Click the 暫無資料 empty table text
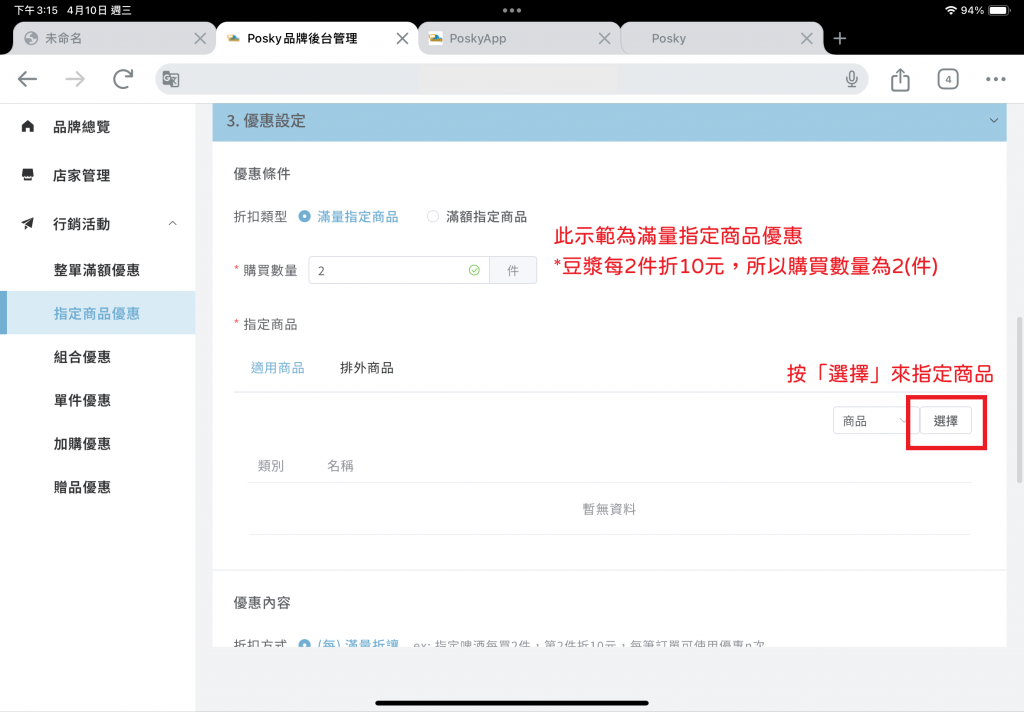The width and height of the screenshot is (1024, 712). 609,509
